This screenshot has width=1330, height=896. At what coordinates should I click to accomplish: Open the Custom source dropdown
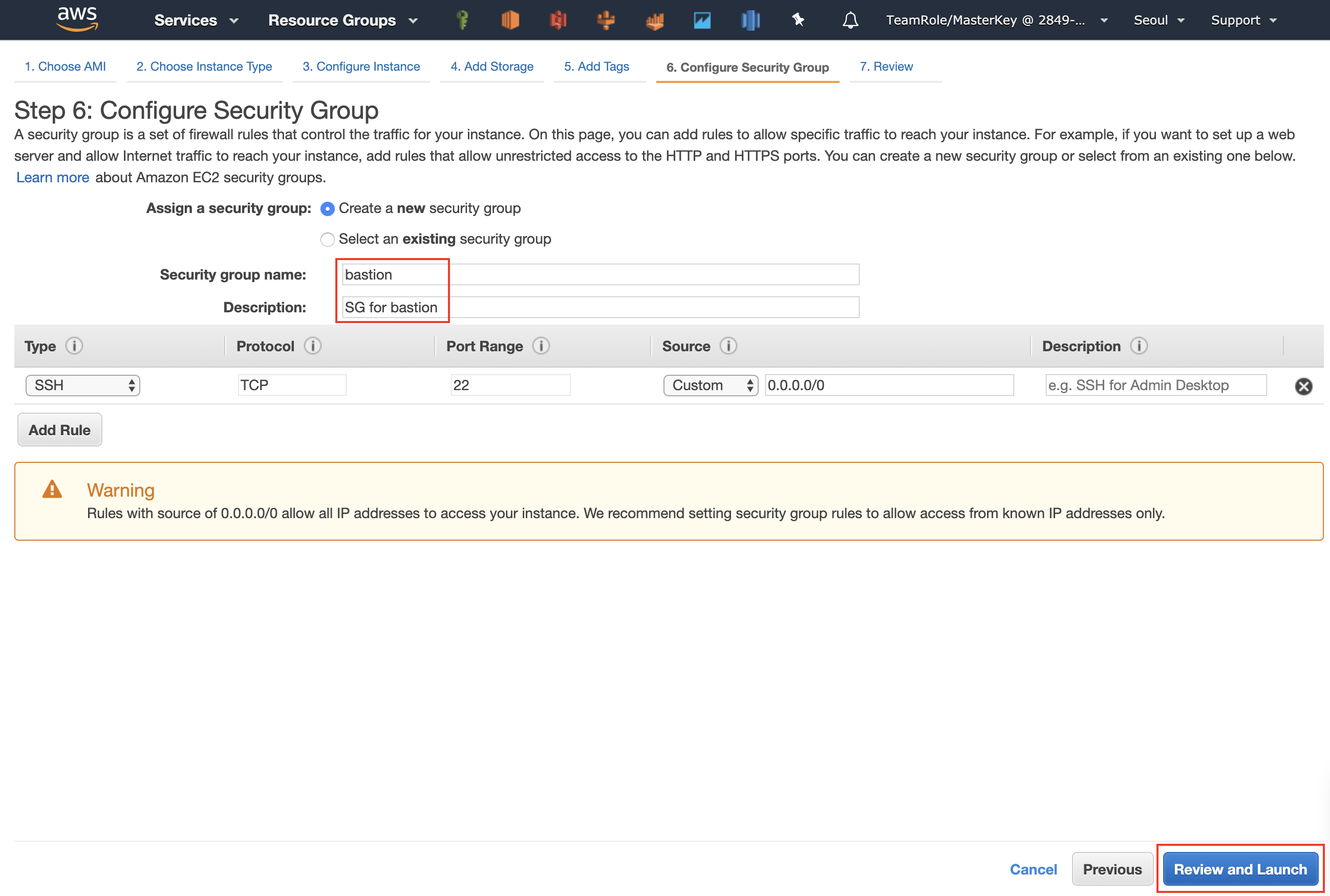[710, 385]
